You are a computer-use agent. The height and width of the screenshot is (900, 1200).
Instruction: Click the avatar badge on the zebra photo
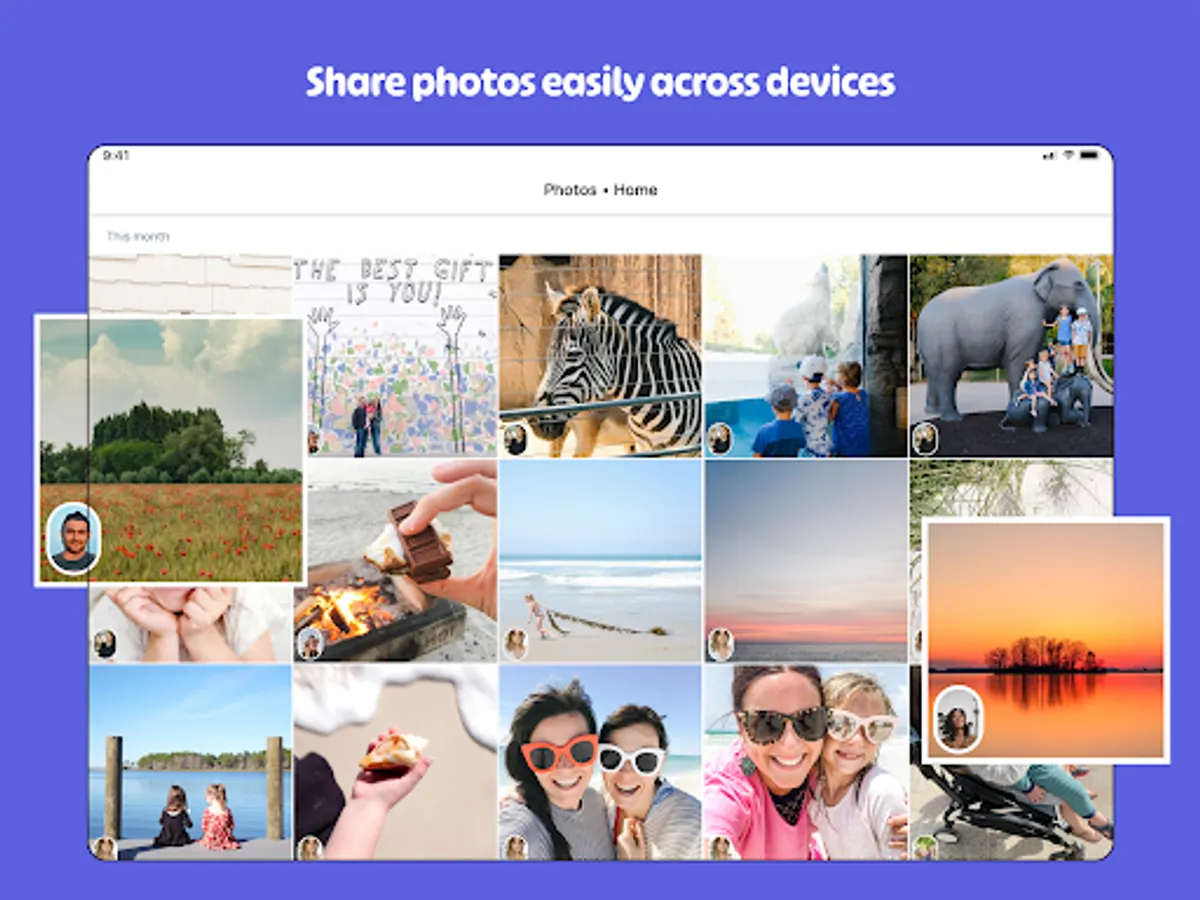[515, 439]
